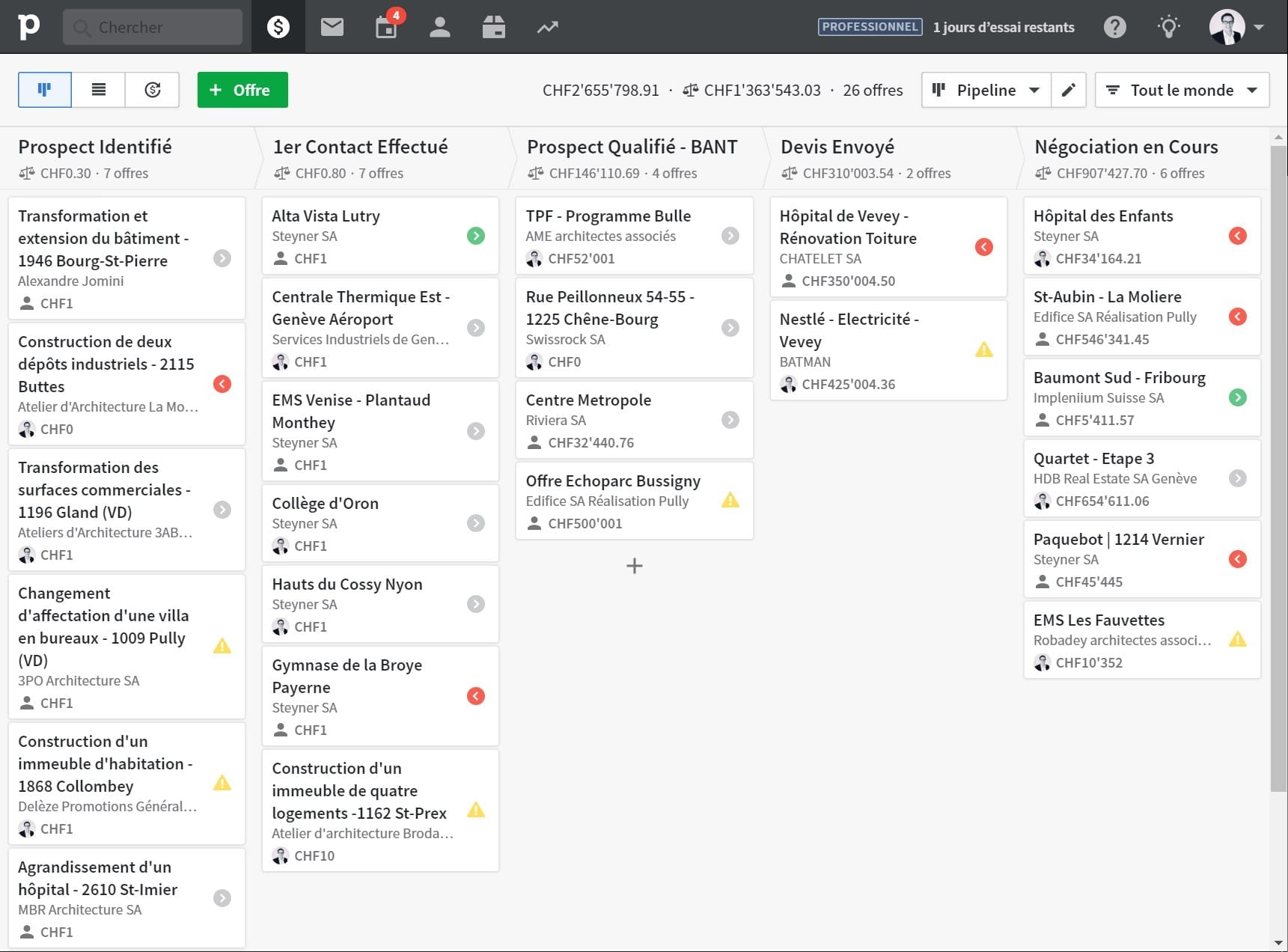
Task: Click the lightbulb tips icon
Action: coord(1168,27)
